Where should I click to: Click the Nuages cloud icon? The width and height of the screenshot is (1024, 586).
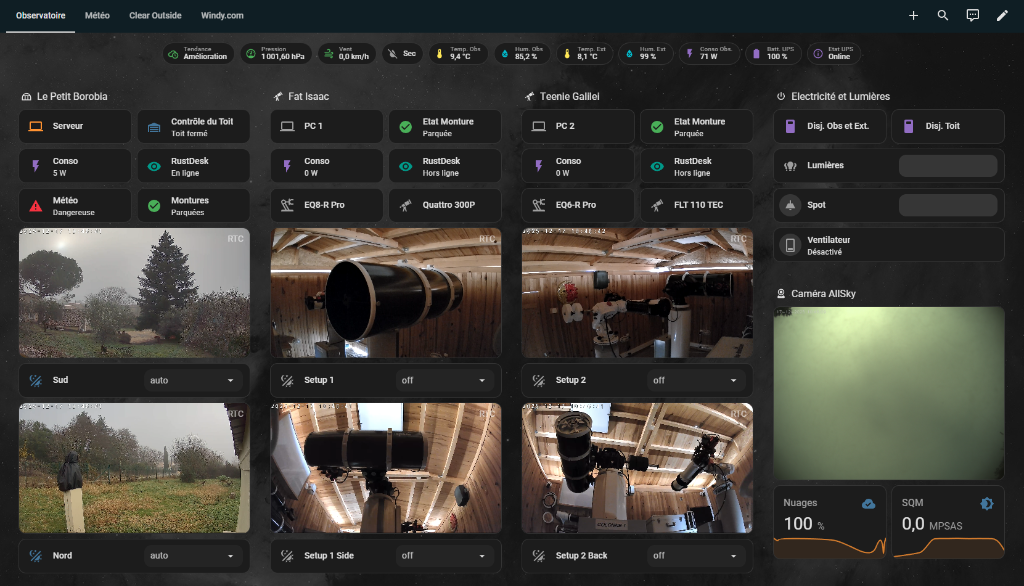pyautogui.click(x=869, y=504)
